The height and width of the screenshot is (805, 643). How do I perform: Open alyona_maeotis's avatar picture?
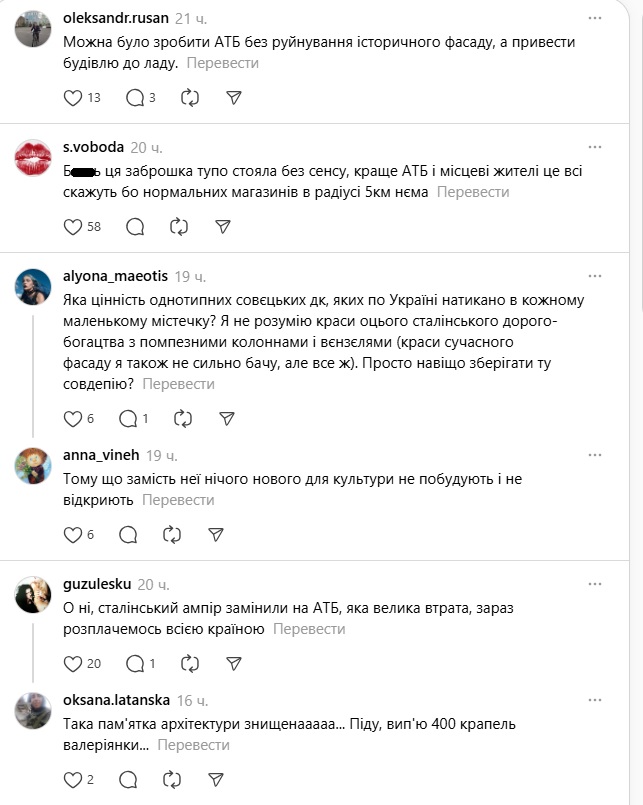[34, 286]
